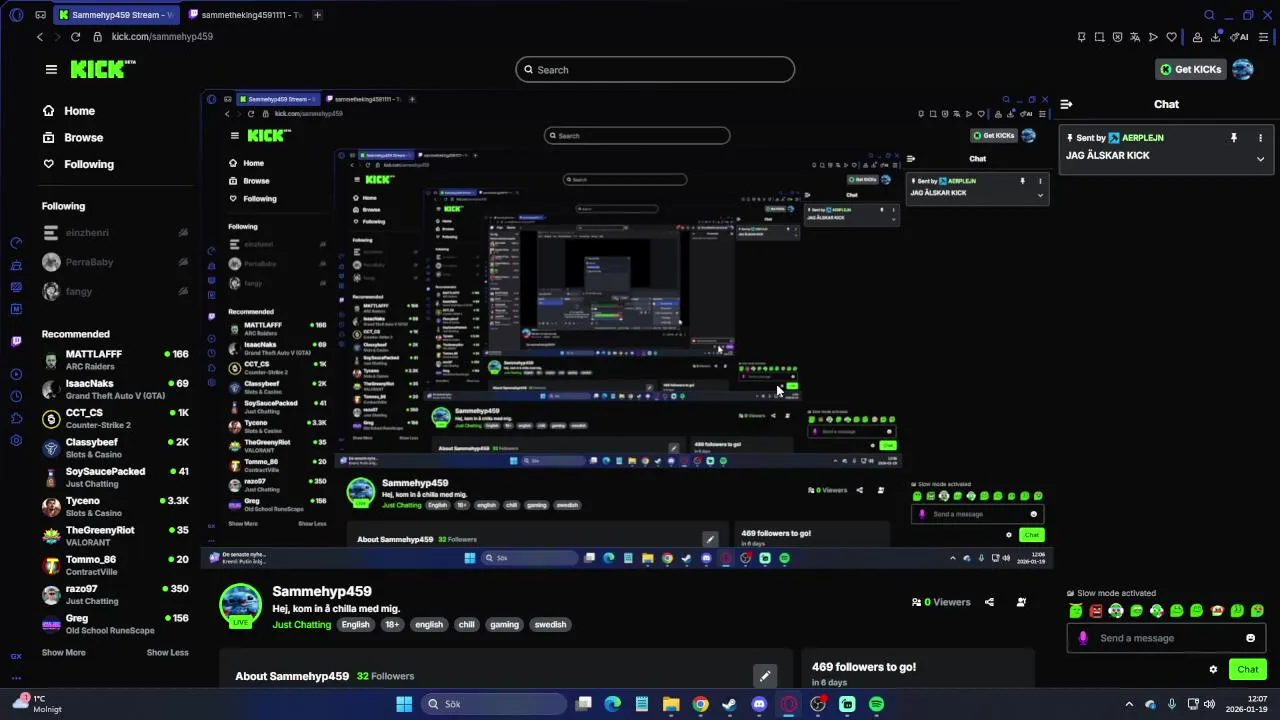Image resolution: width=1280 pixels, height=720 pixels.
Task: Open followed channel PerraBaby
Action: tap(115, 262)
